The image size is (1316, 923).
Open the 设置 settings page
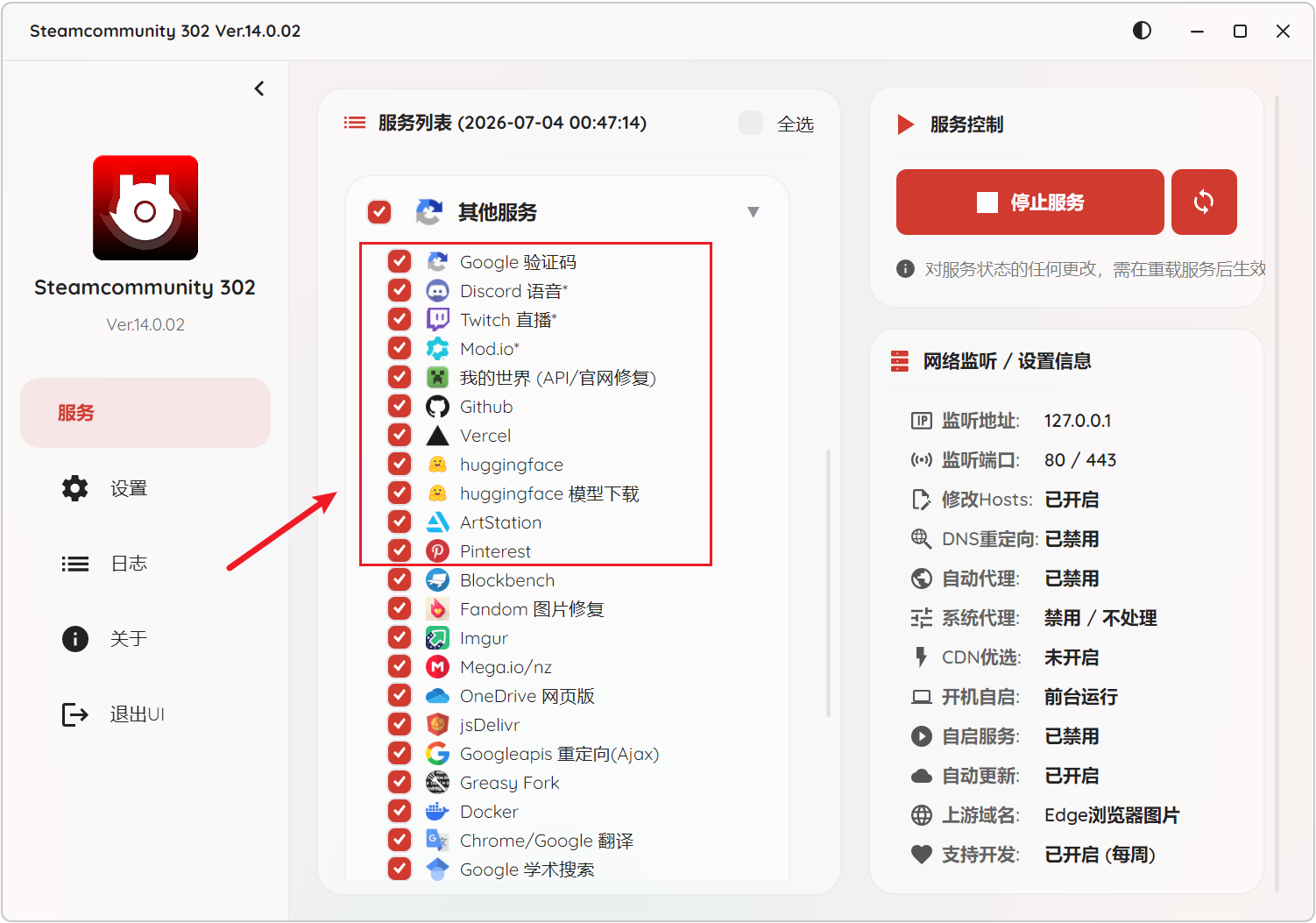145,488
